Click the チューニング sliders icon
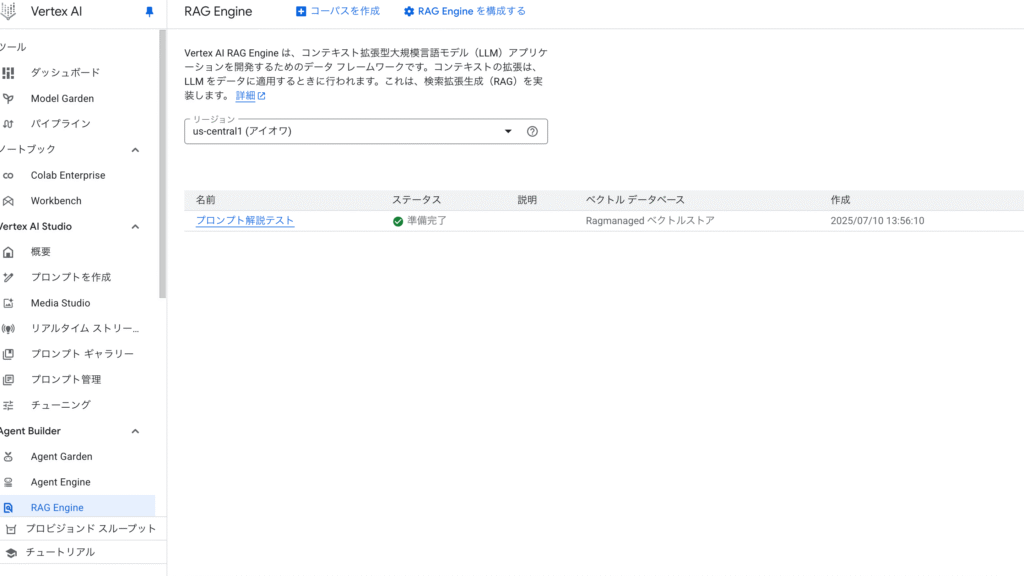The height and width of the screenshot is (576, 1024). pyautogui.click(x=8, y=406)
